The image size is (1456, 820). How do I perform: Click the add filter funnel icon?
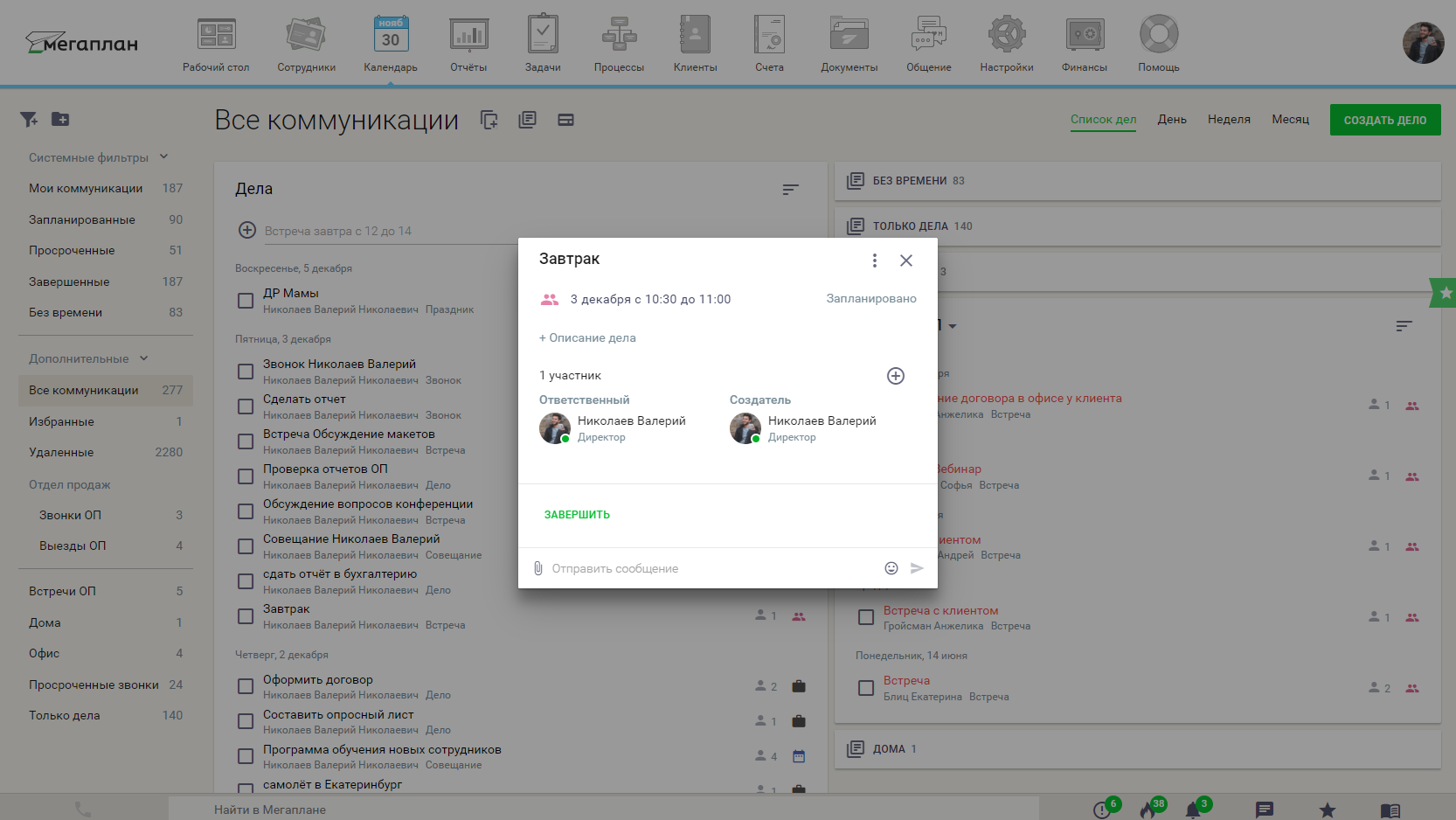point(29,119)
